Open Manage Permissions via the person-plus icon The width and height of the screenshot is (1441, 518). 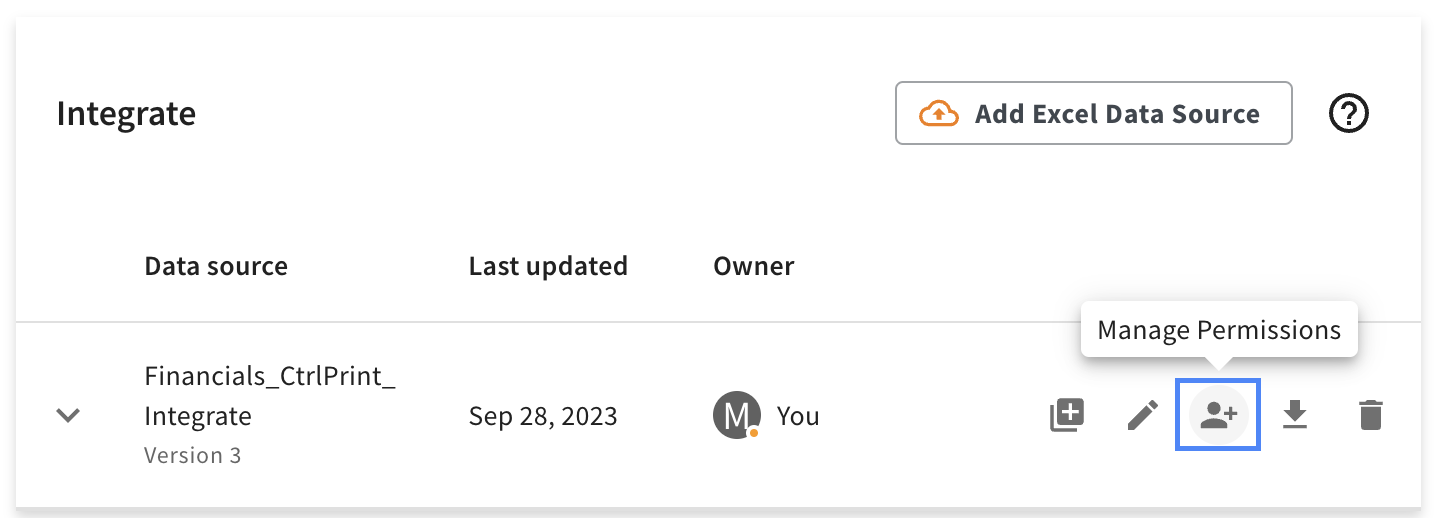(x=1218, y=415)
